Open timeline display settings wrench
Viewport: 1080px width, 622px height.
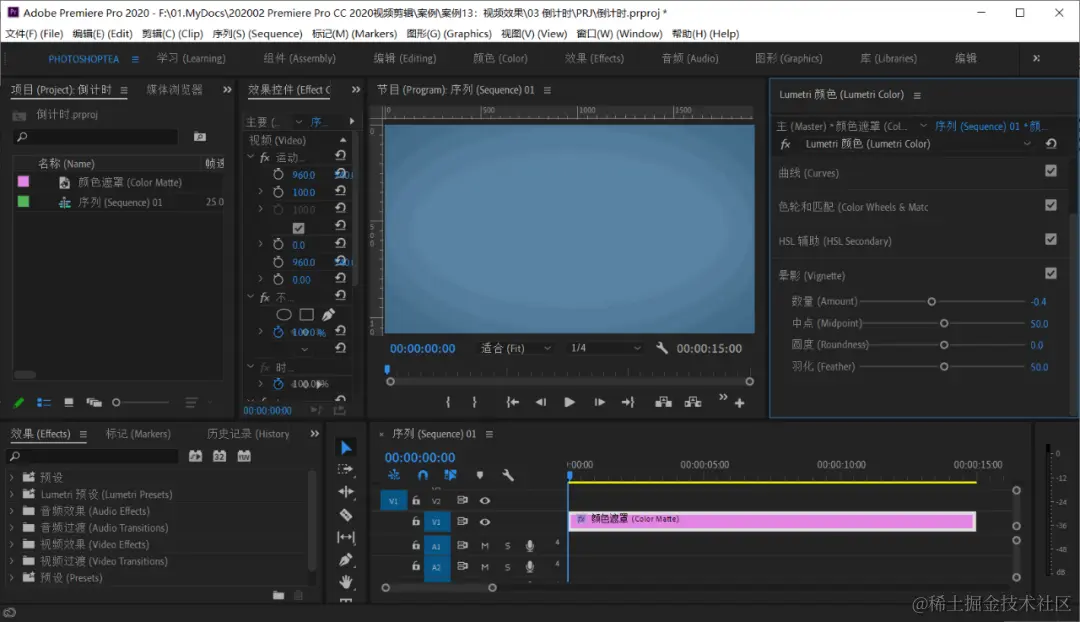(508, 475)
